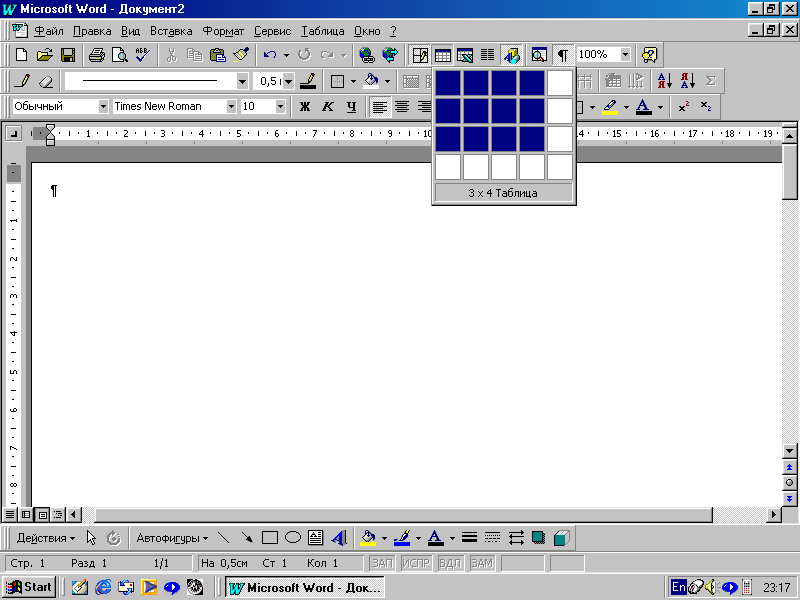The width and height of the screenshot is (800, 600).
Task: Expand the line weight 0,5 dropdown
Action: click(288, 81)
